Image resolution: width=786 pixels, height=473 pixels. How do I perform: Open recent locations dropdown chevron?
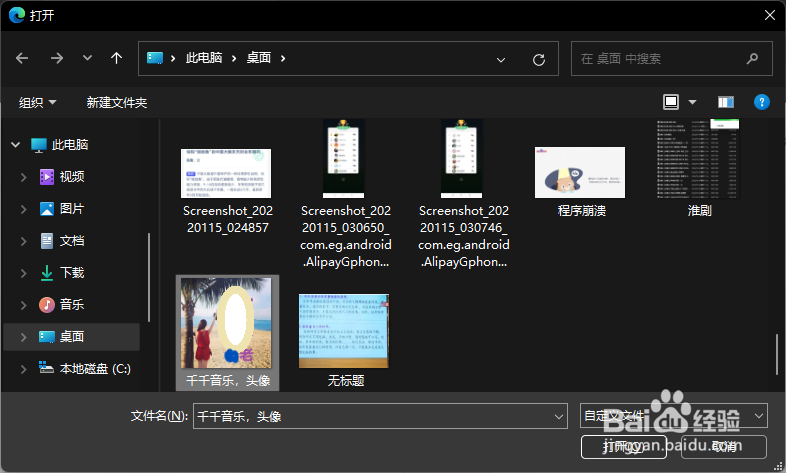point(87,58)
